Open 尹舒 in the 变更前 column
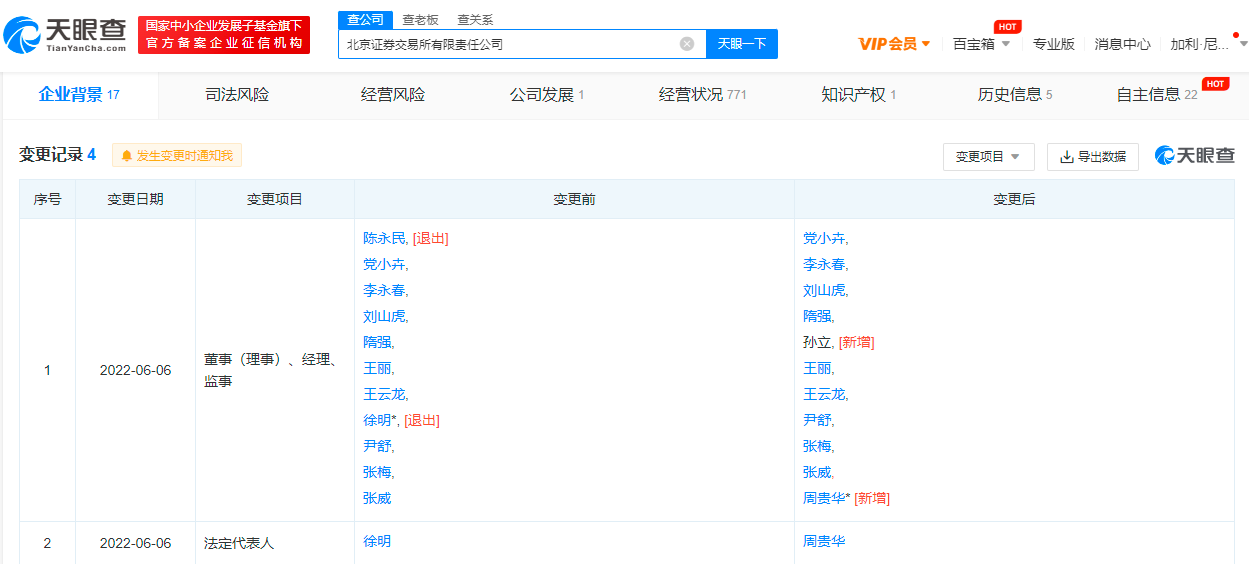Image resolution: width=1249 pixels, height=564 pixels. (x=377, y=446)
